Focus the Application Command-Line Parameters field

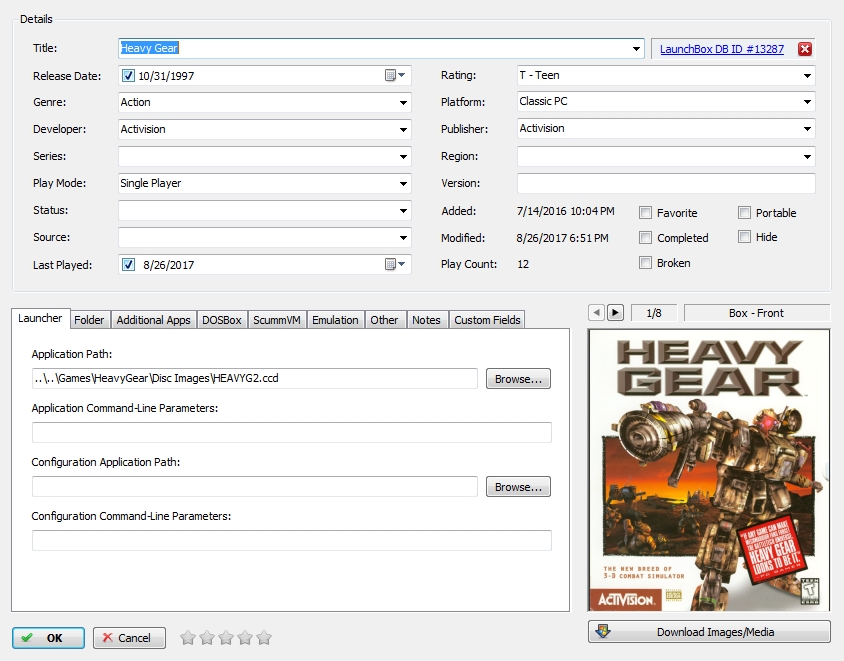[x=292, y=432]
